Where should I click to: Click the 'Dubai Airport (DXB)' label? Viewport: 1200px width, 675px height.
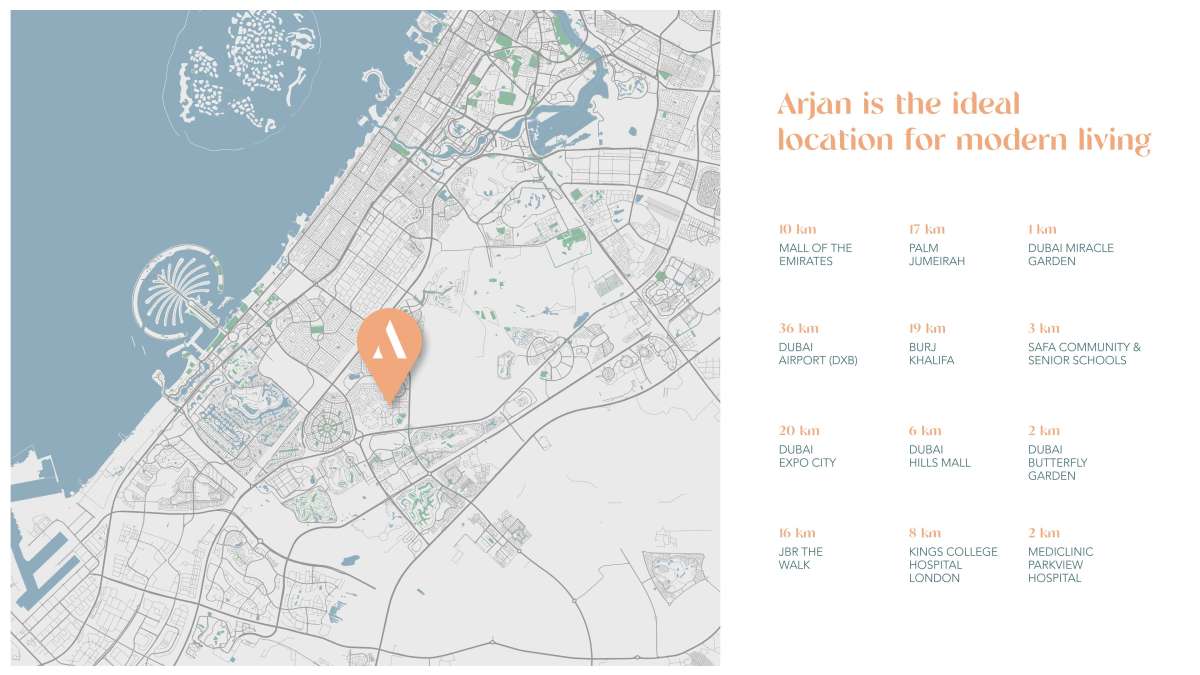[818, 353]
